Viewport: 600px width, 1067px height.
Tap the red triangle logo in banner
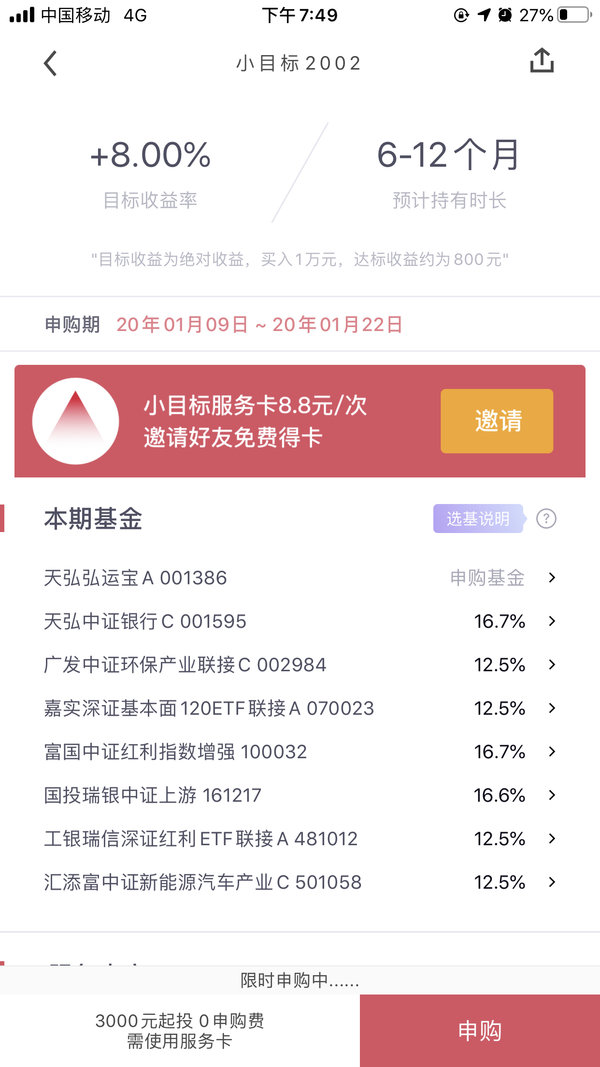76,421
